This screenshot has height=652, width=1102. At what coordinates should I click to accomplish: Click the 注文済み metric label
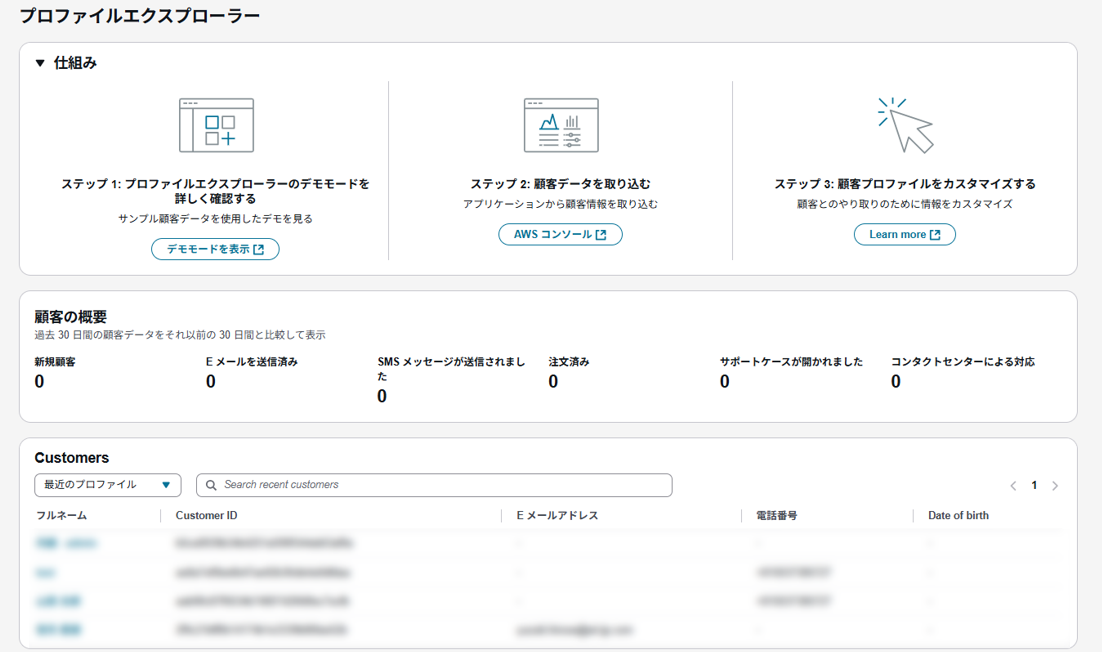[569, 362]
